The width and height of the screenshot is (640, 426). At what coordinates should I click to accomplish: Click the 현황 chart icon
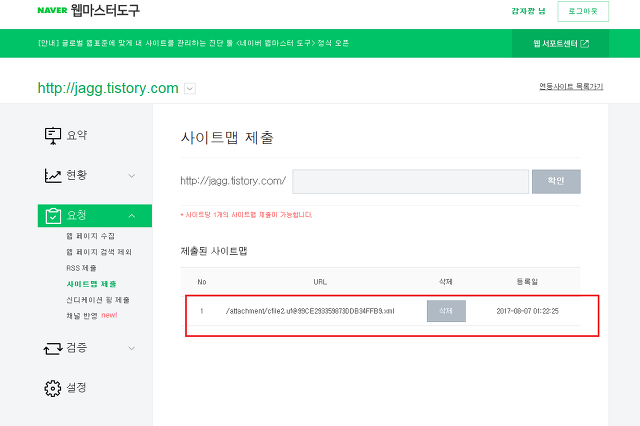tap(53, 175)
